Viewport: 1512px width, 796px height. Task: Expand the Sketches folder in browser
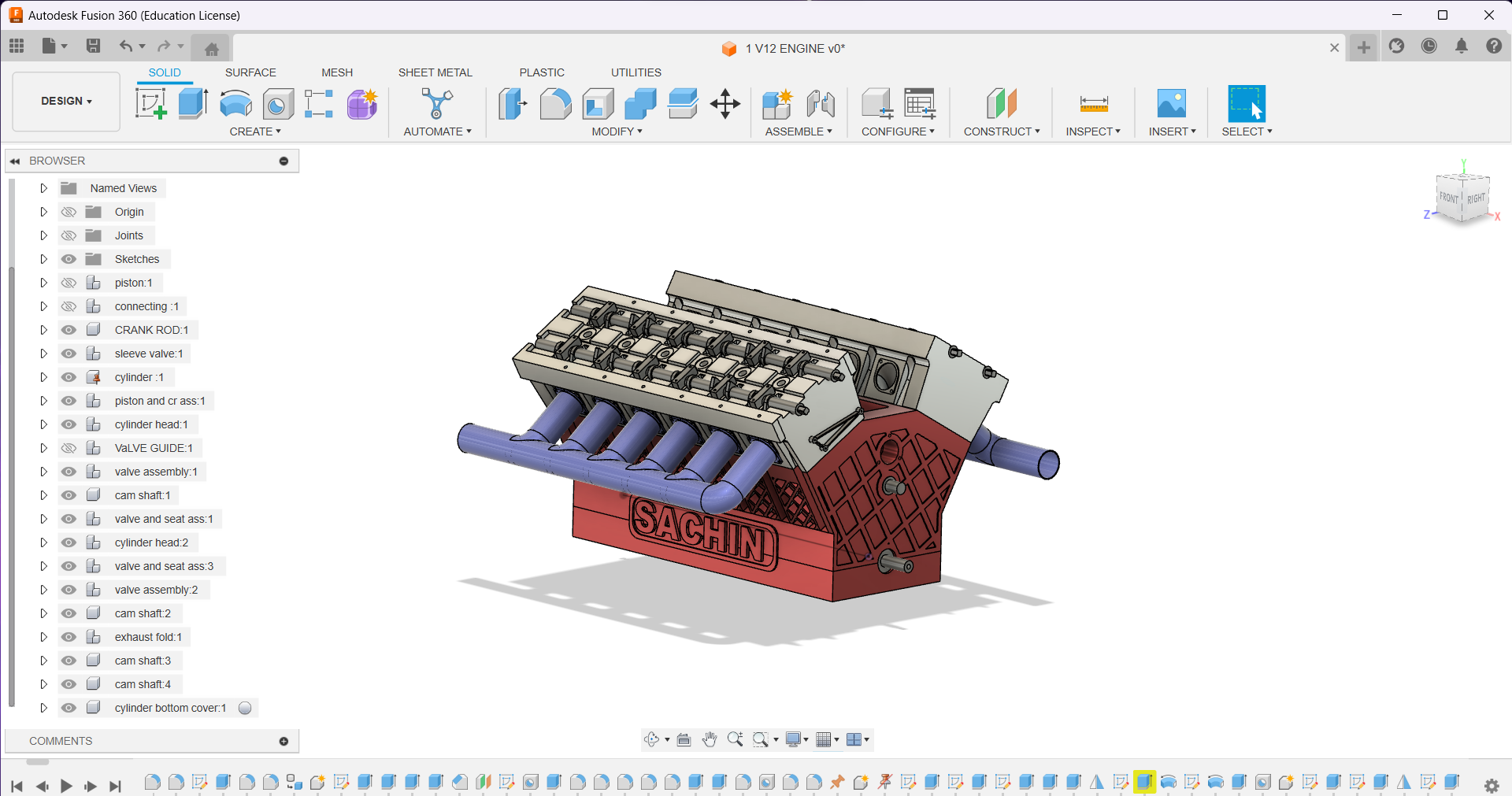(44, 259)
